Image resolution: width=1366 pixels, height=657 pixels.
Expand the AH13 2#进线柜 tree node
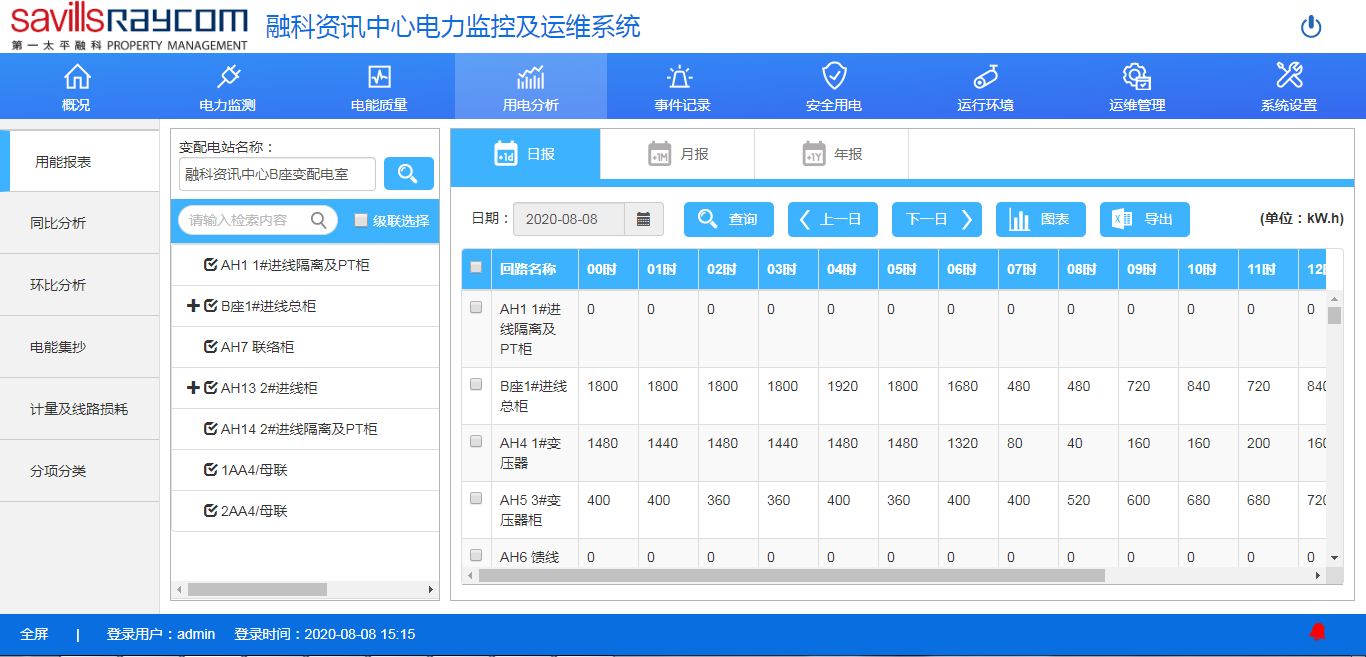click(193, 388)
